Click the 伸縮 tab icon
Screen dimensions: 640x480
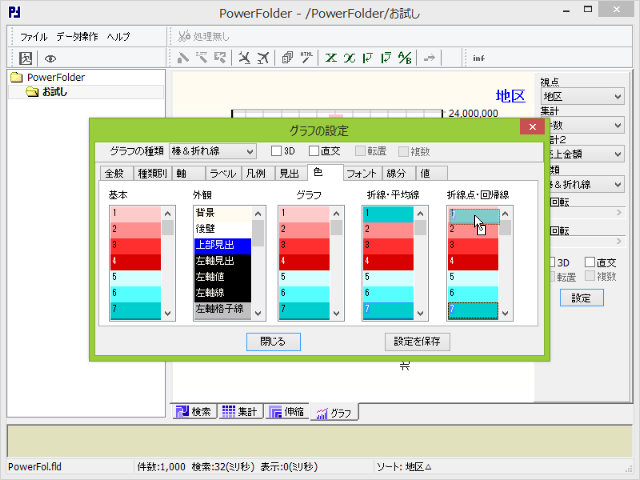click(276, 412)
